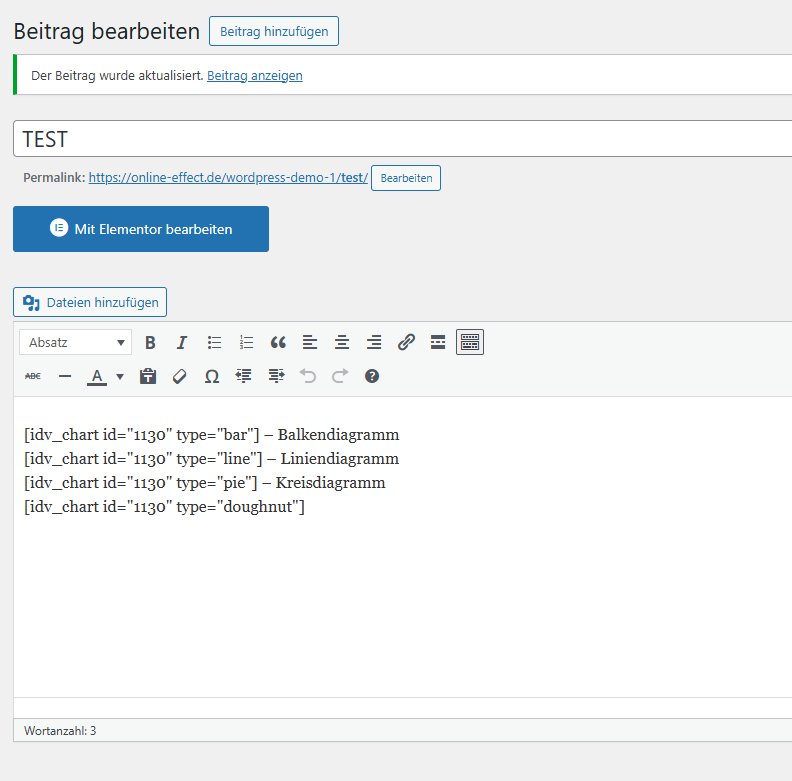The width and height of the screenshot is (792, 781).
Task: Click Mit Elementor bearbeiten button
Action: click(x=141, y=229)
